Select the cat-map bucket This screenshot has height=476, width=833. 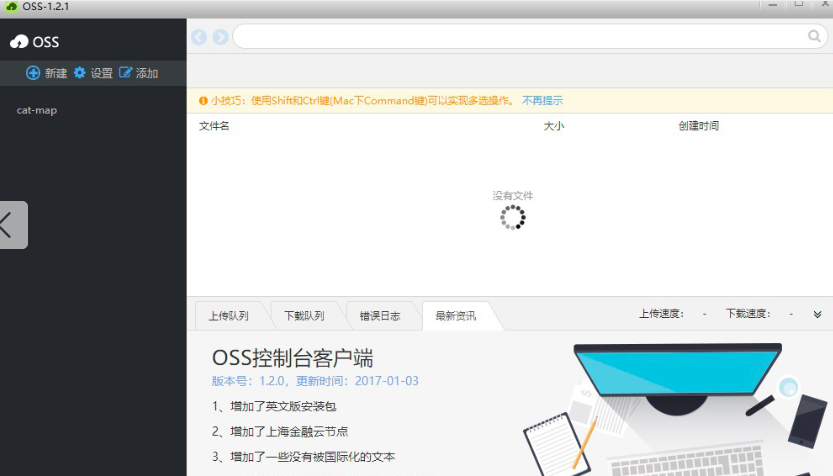pos(37,110)
